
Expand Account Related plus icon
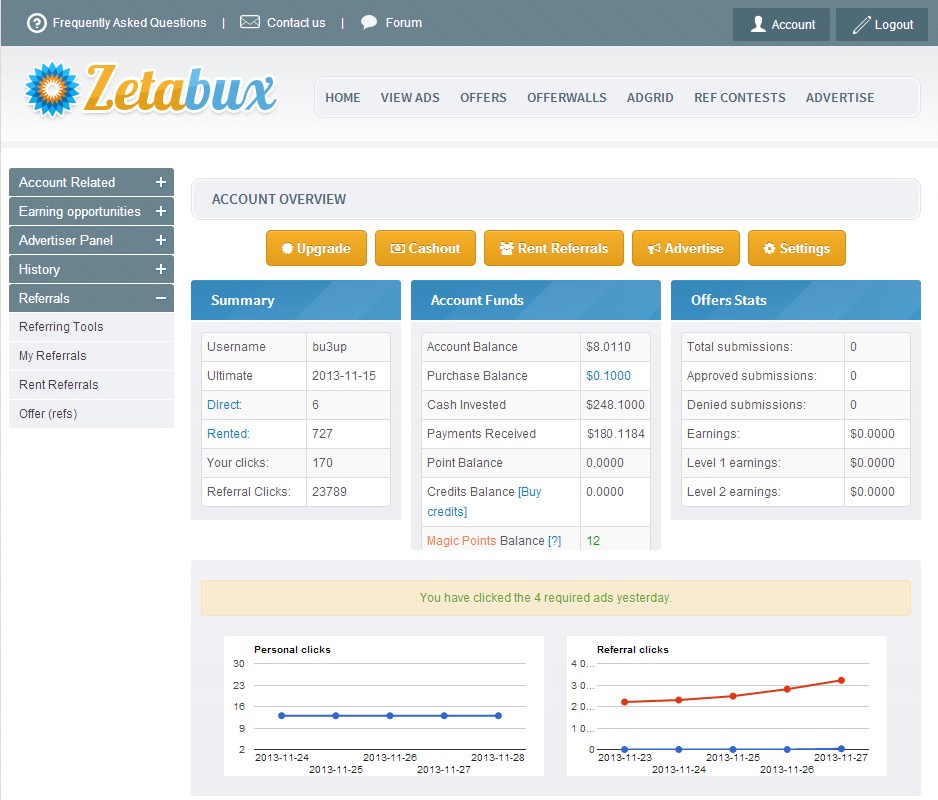tap(161, 182)
